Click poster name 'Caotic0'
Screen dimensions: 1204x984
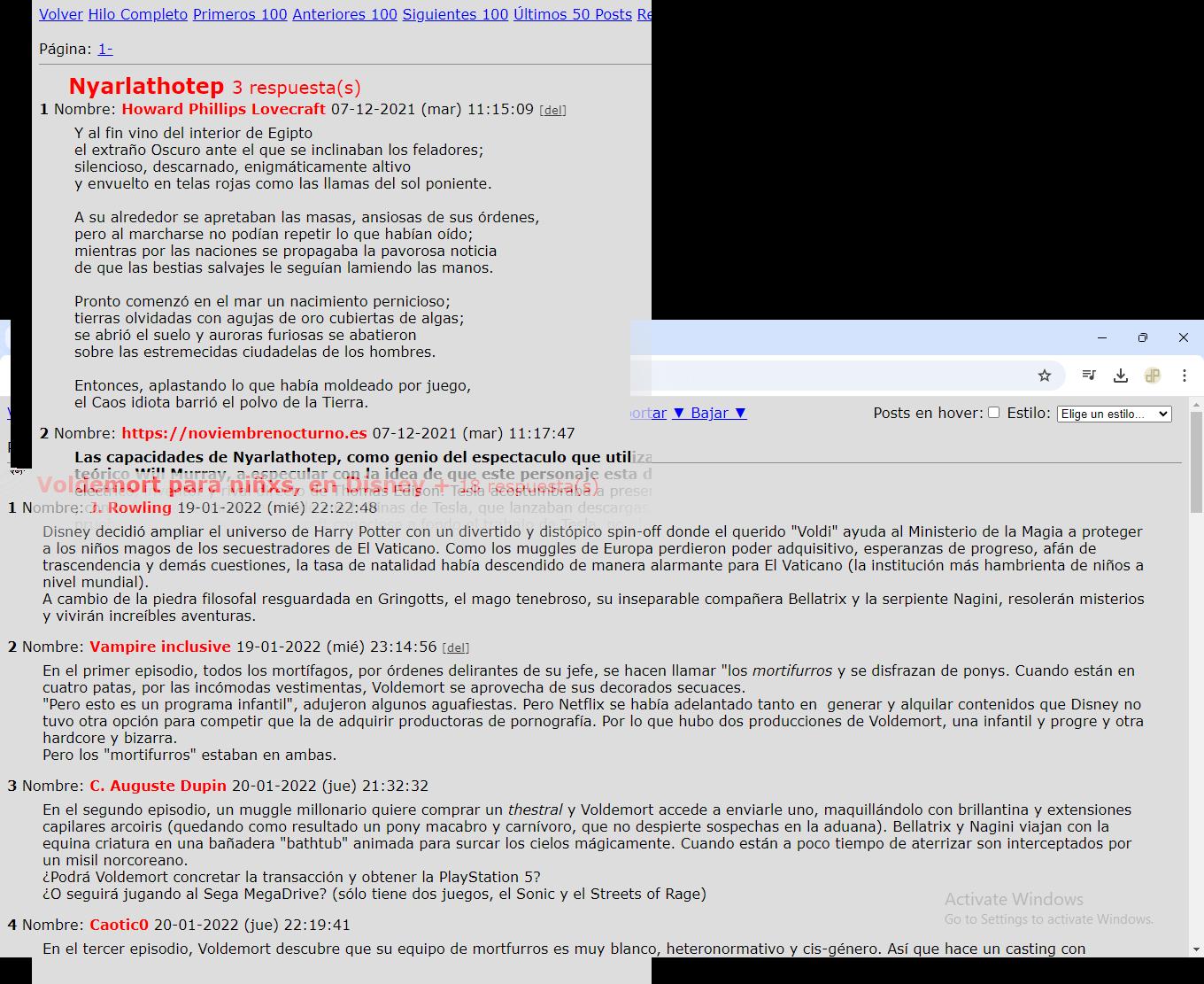(120, 925)
